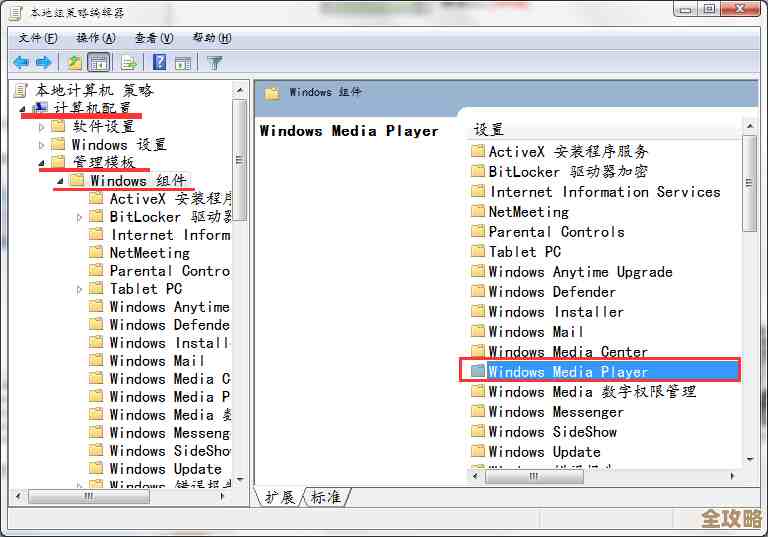Select Windows Media 数字权限管理 in right list
Image resolution: width=768 pixels, height=537 pixels.
click(592, 391)
